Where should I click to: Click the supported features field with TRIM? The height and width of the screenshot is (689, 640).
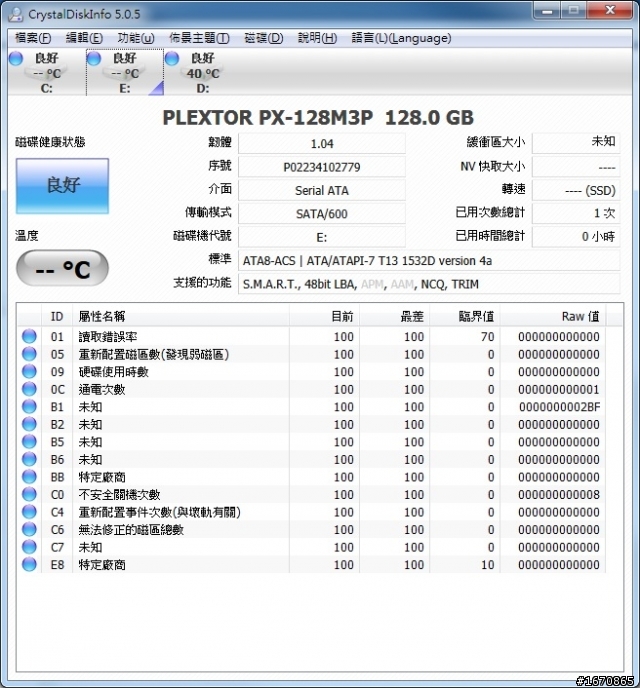click(429, 284)
